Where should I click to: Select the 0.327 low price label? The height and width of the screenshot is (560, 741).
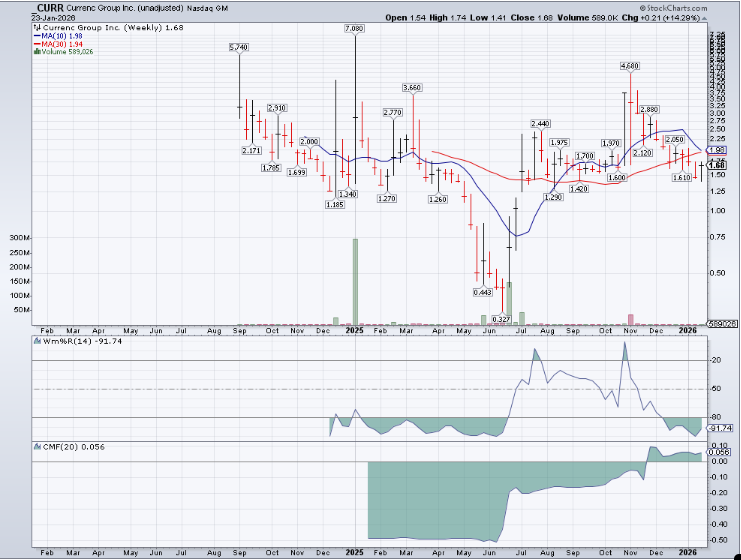pyautogui.click(x=502, y=319)
